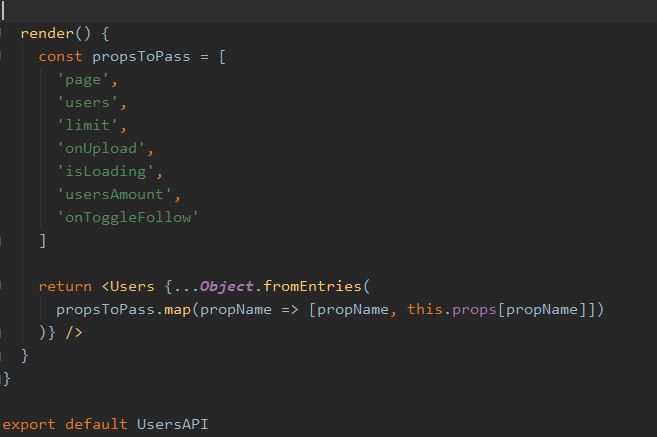Click the 'onToggleFollow' string entry
657x437 pixels.
coord(128,217)
